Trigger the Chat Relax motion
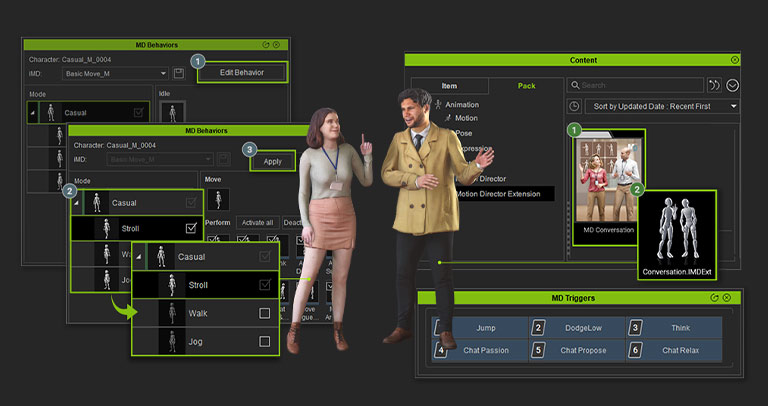The image size is (768, 406). (x=674, y=351)
